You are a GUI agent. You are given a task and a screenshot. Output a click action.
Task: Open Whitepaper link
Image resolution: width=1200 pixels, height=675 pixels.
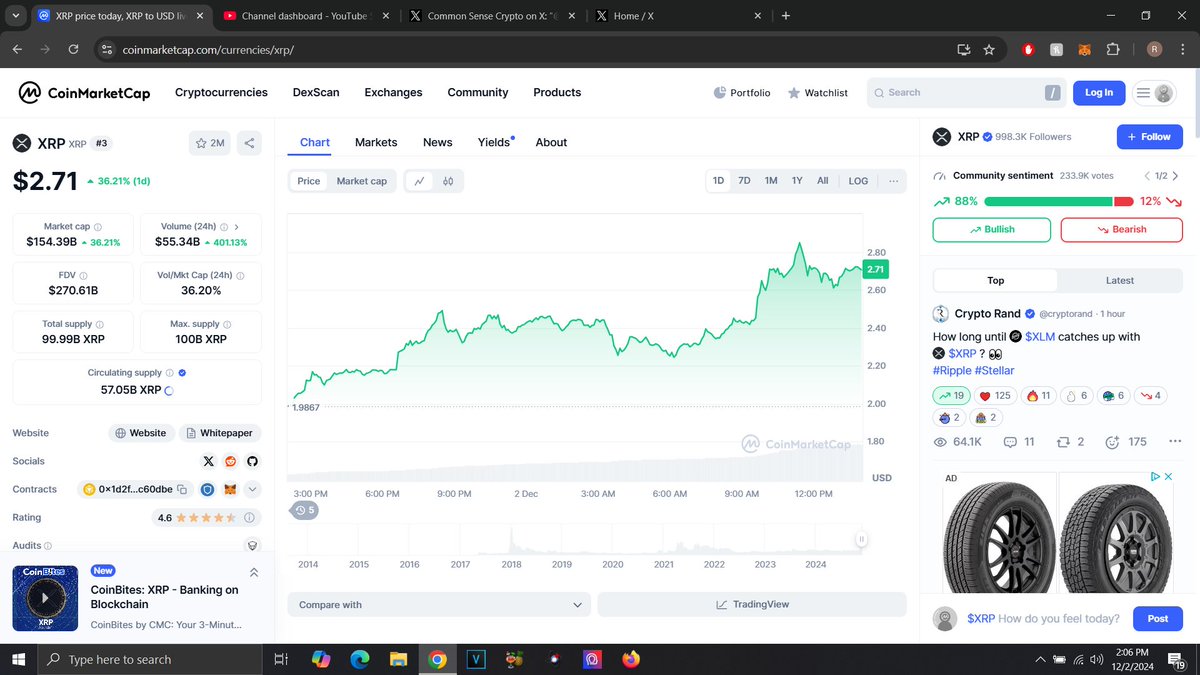click(220, 433)
